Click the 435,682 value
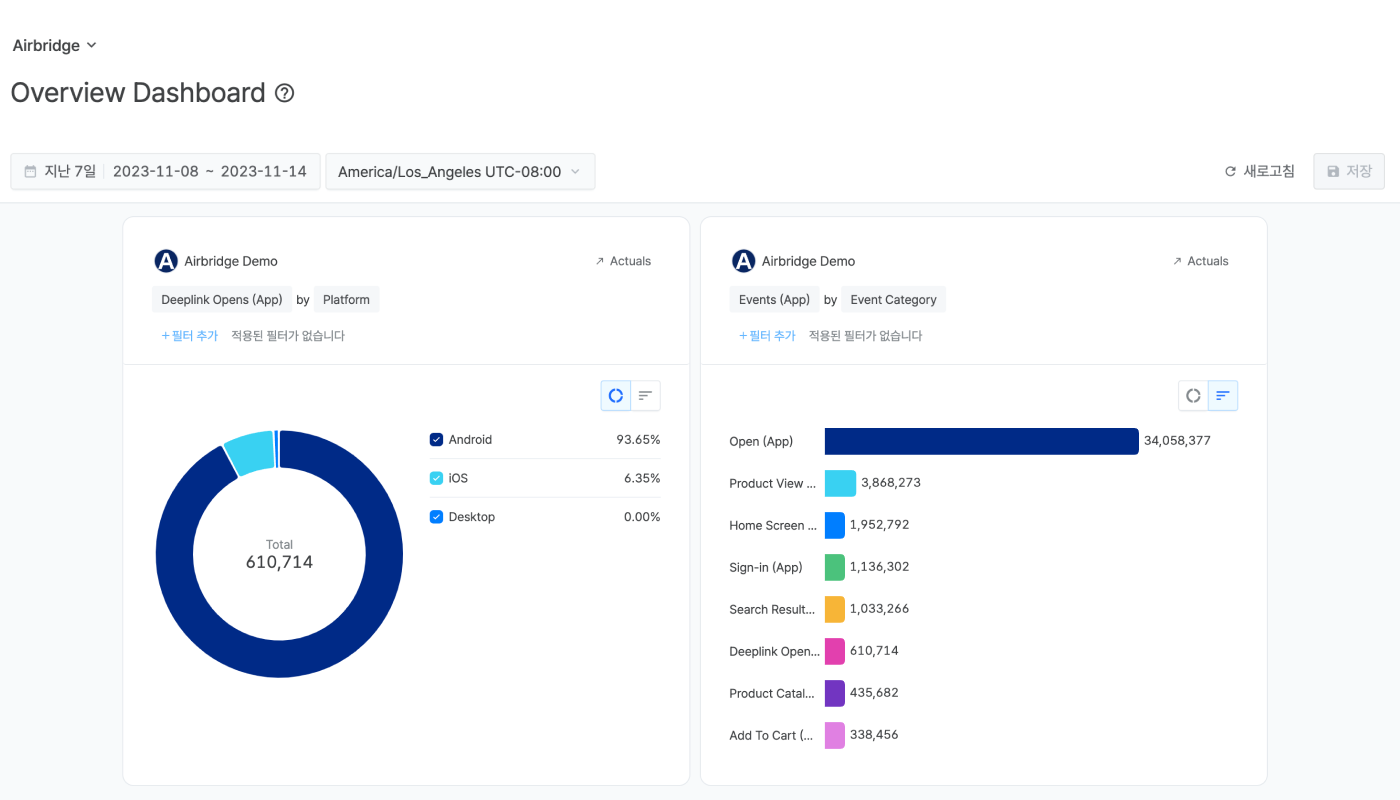The height and width of the screenshot is (800, 1400). (874, 692)
